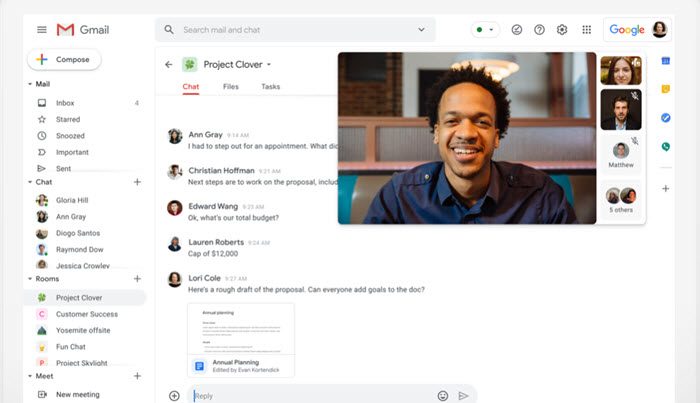Switch to the Tasks tab
Viewport: 700px width, 403px height.
click(271, 87)
